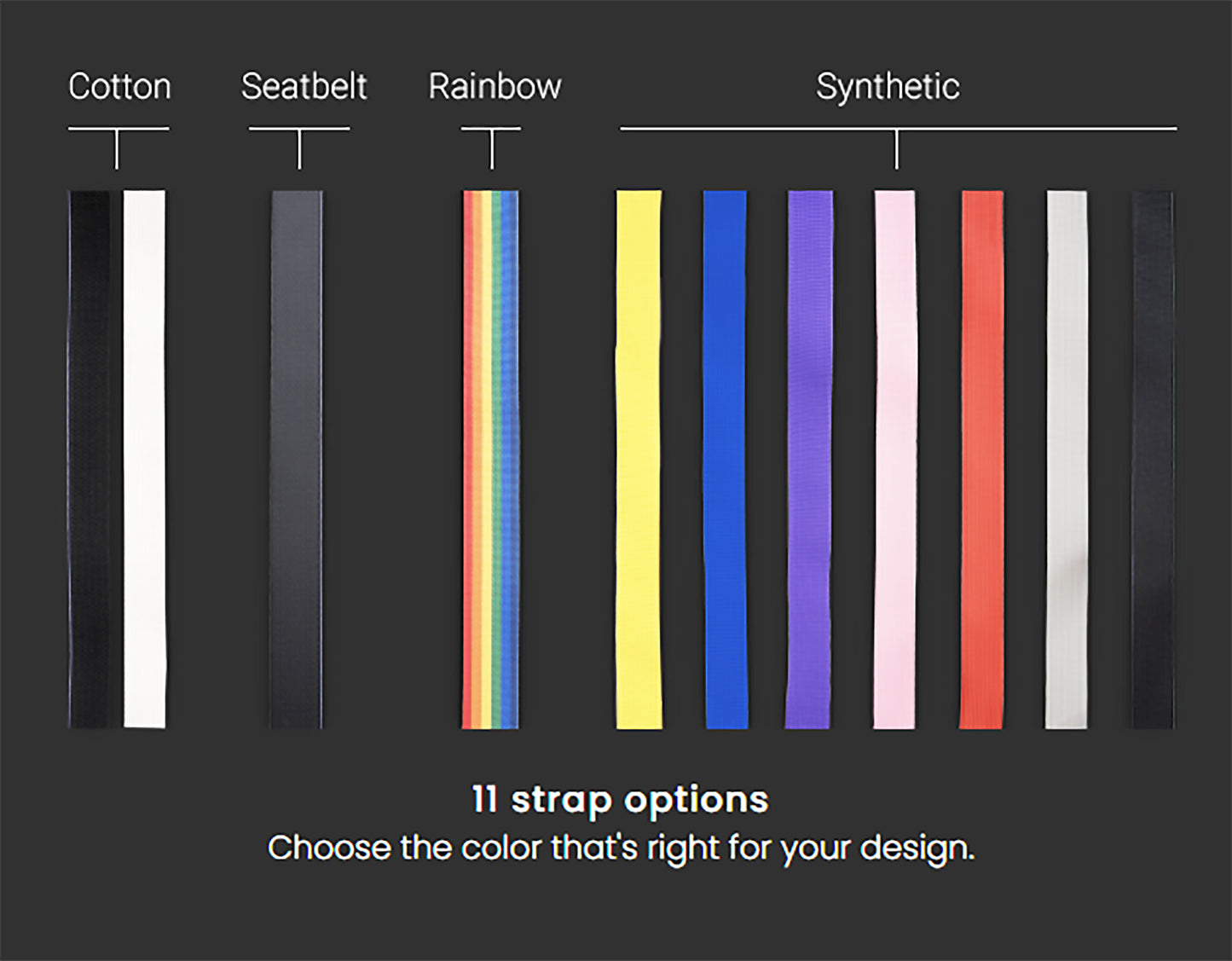
Task: Choose the pink synthetic strap
Action: coord(895,459)
